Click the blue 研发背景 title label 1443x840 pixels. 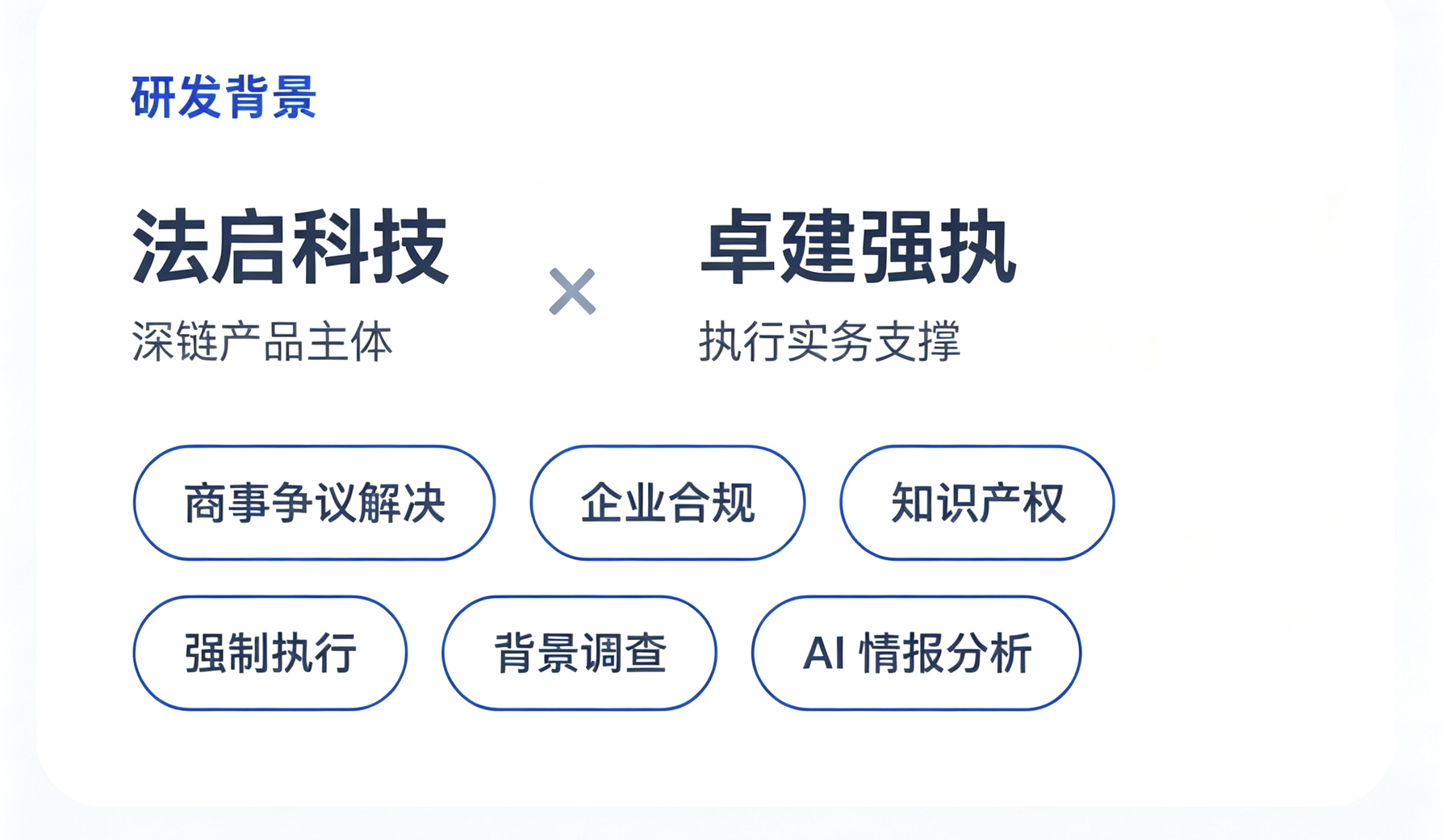(224, 98)
